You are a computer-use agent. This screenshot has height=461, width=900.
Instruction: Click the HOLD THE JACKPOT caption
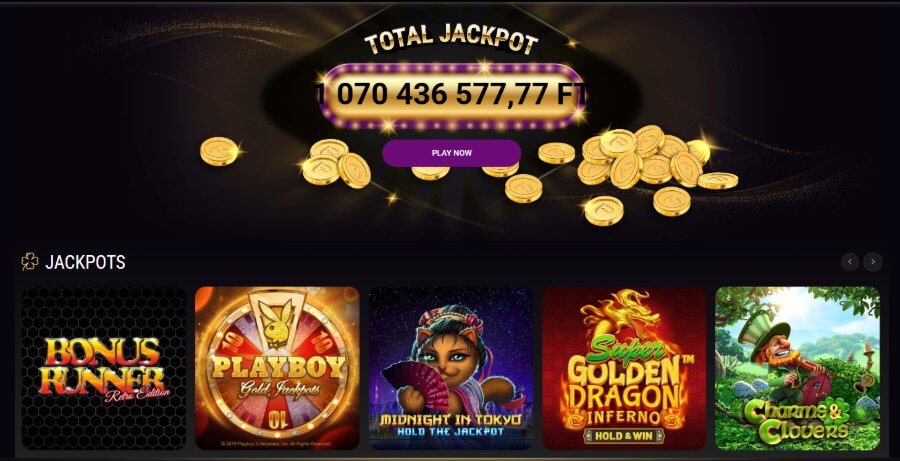coord(451,432)
